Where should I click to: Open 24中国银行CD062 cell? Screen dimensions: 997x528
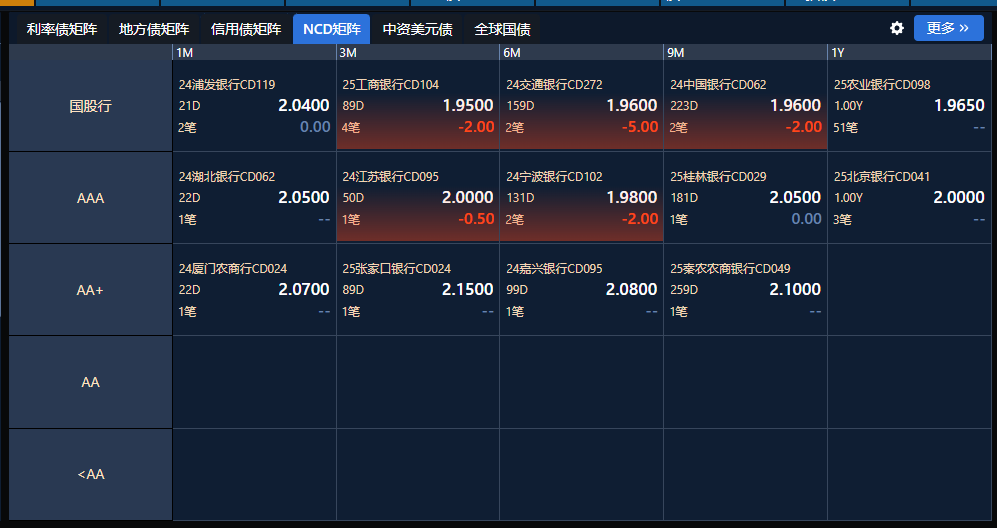click(x=746, y=106)
